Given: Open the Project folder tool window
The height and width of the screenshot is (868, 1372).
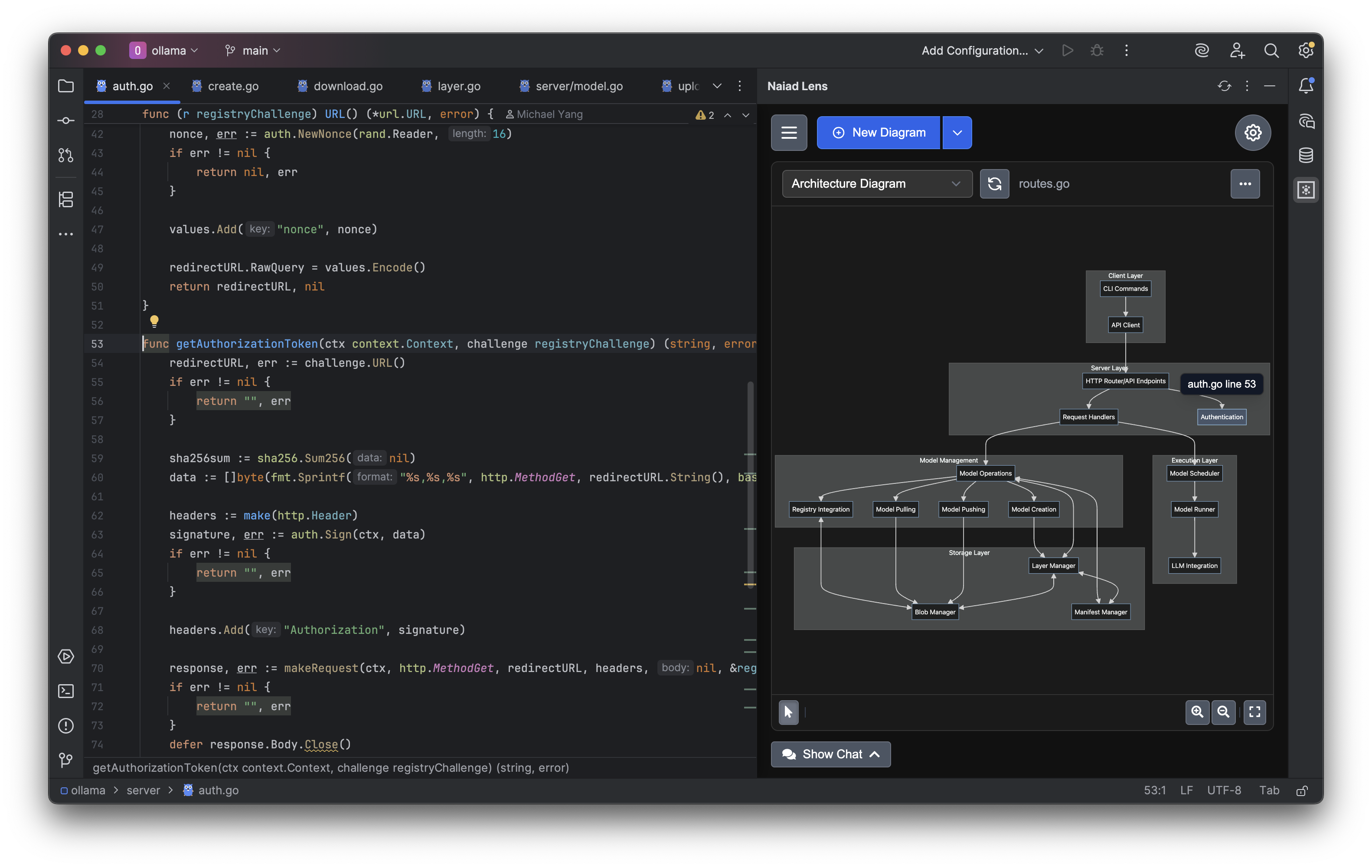Looking at the screenshot, I should coord(66,86).
